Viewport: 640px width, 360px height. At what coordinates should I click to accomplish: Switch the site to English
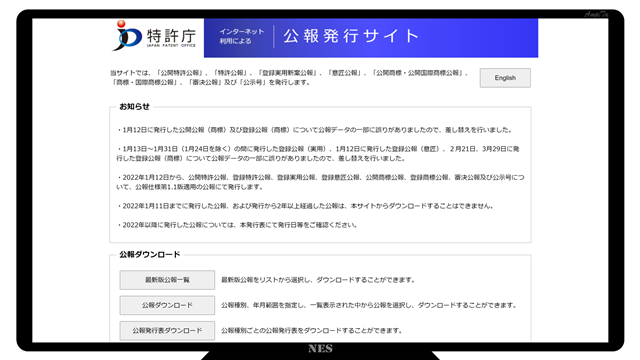[505, 78]
